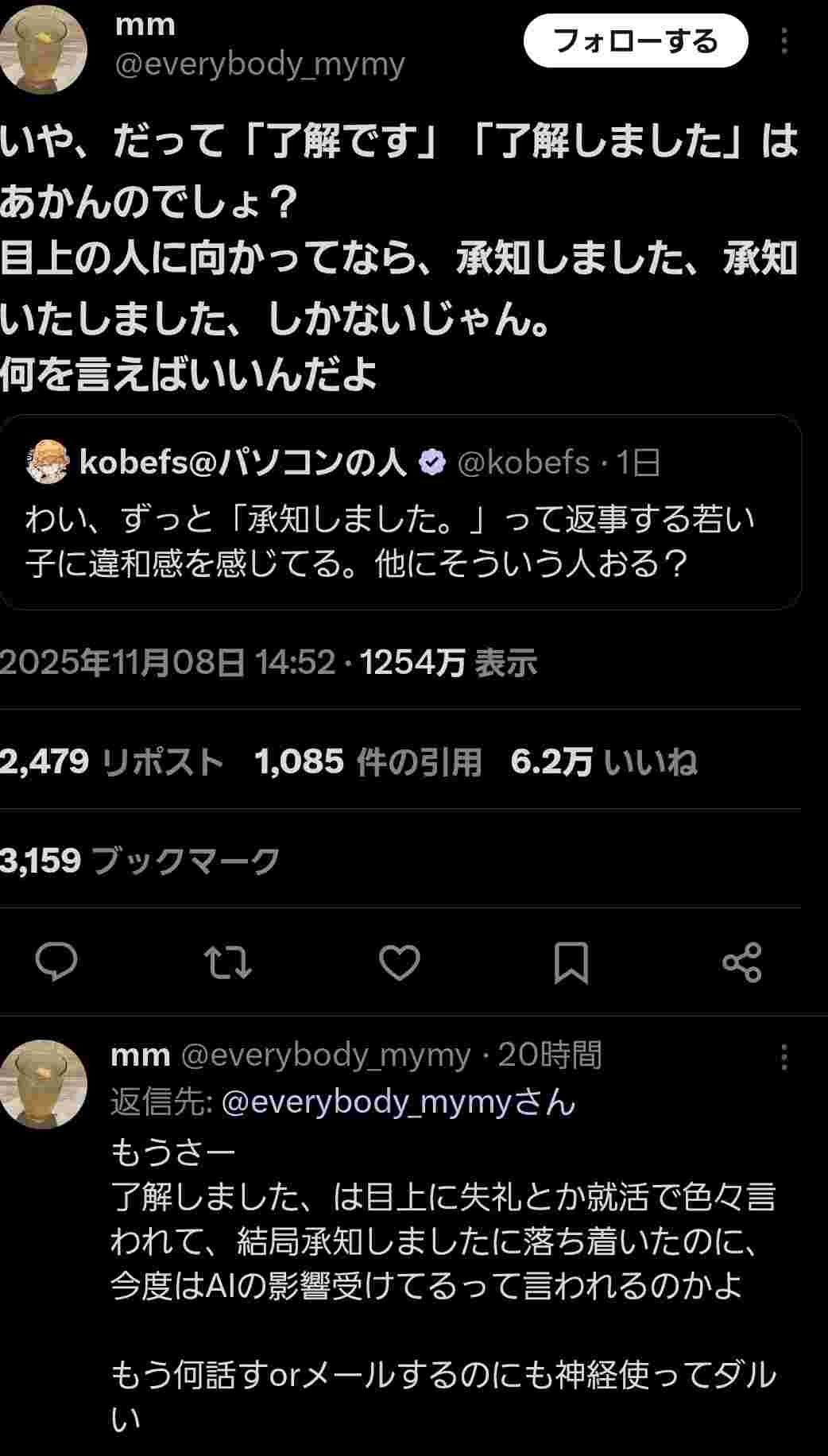Viewport: 828px width, 1456px height.
Task: Open the 3,159 ブックマーク count
Action: pos(139,860)
